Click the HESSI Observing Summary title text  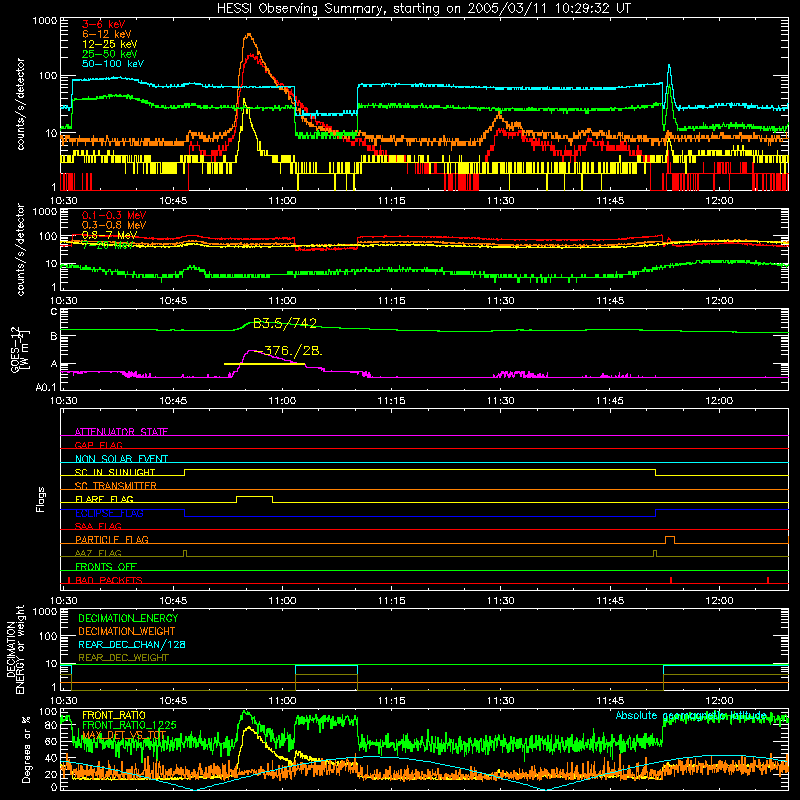(x=423, y=9)
